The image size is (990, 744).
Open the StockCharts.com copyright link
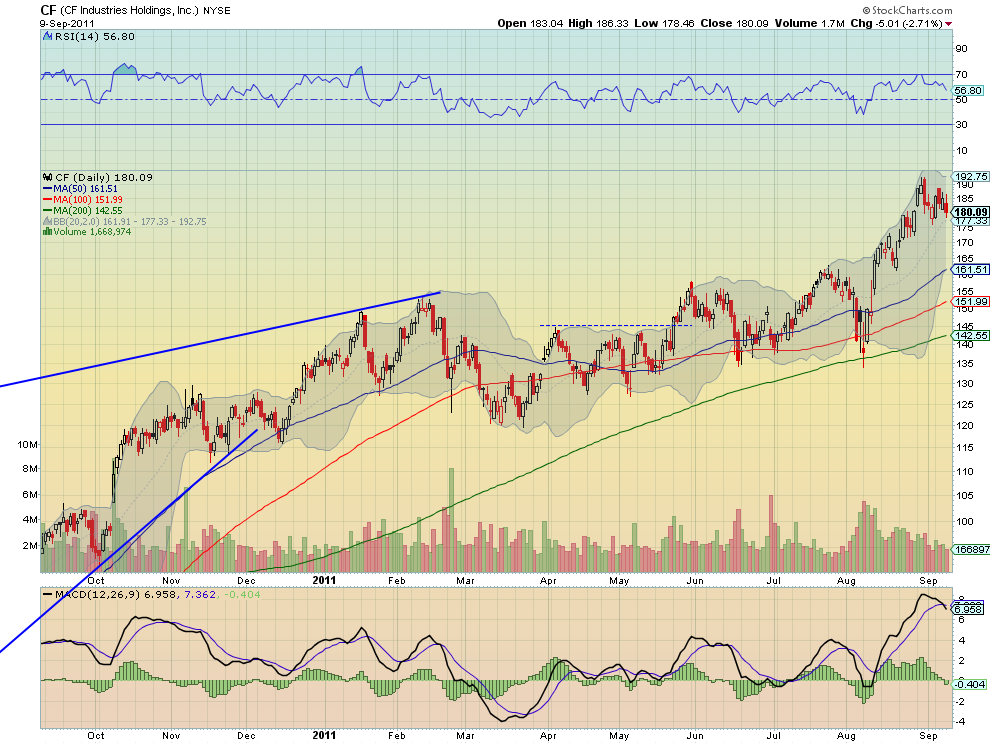pyautogui.click(x=907, y=10)
